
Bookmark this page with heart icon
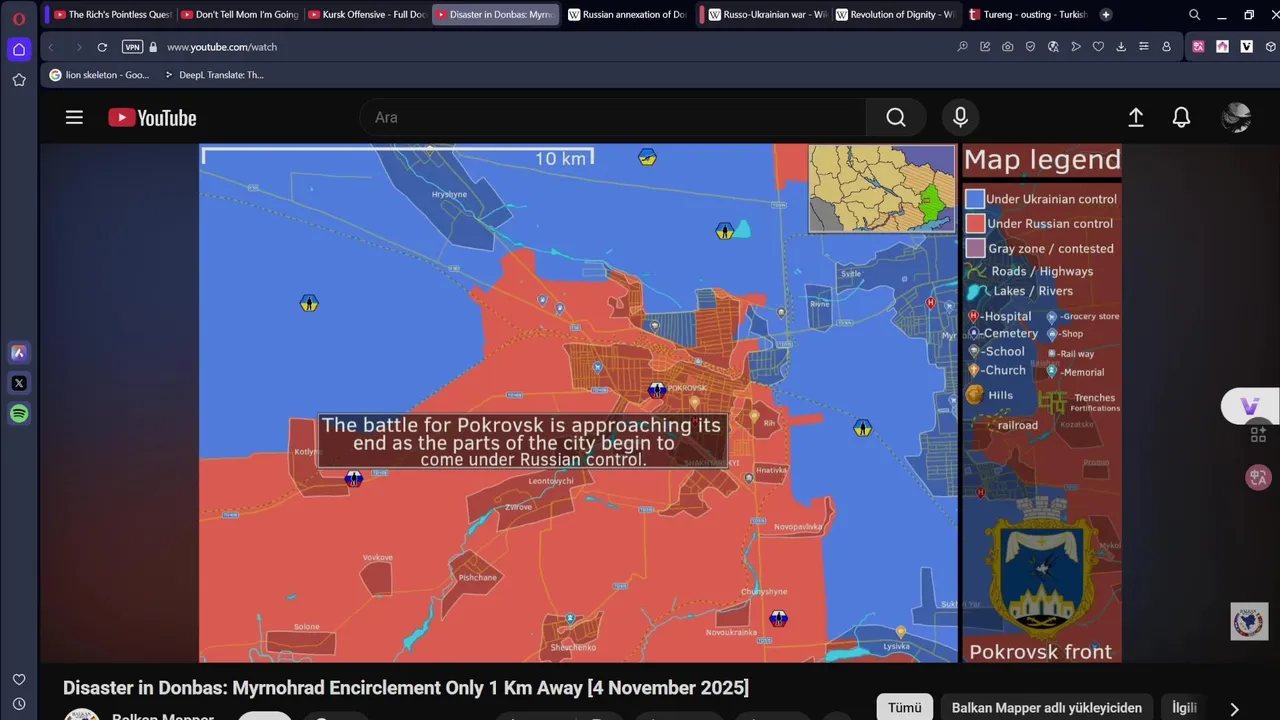click(1098, 47)
